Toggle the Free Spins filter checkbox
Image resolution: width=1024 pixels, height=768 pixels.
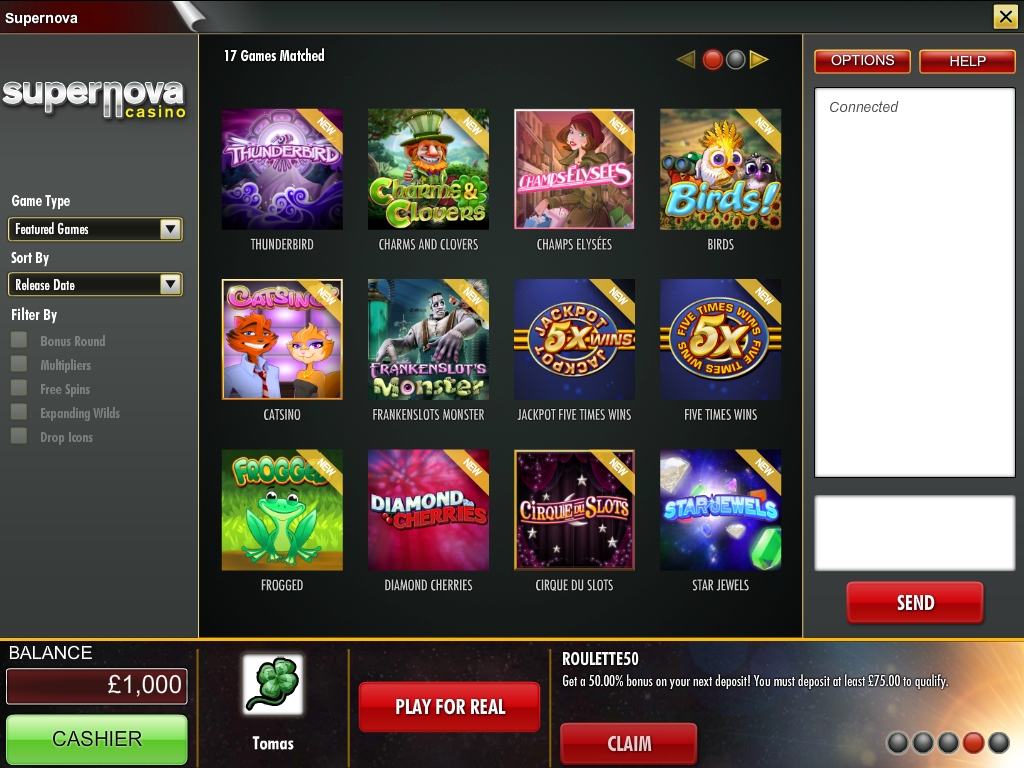[x=19, y=388]
